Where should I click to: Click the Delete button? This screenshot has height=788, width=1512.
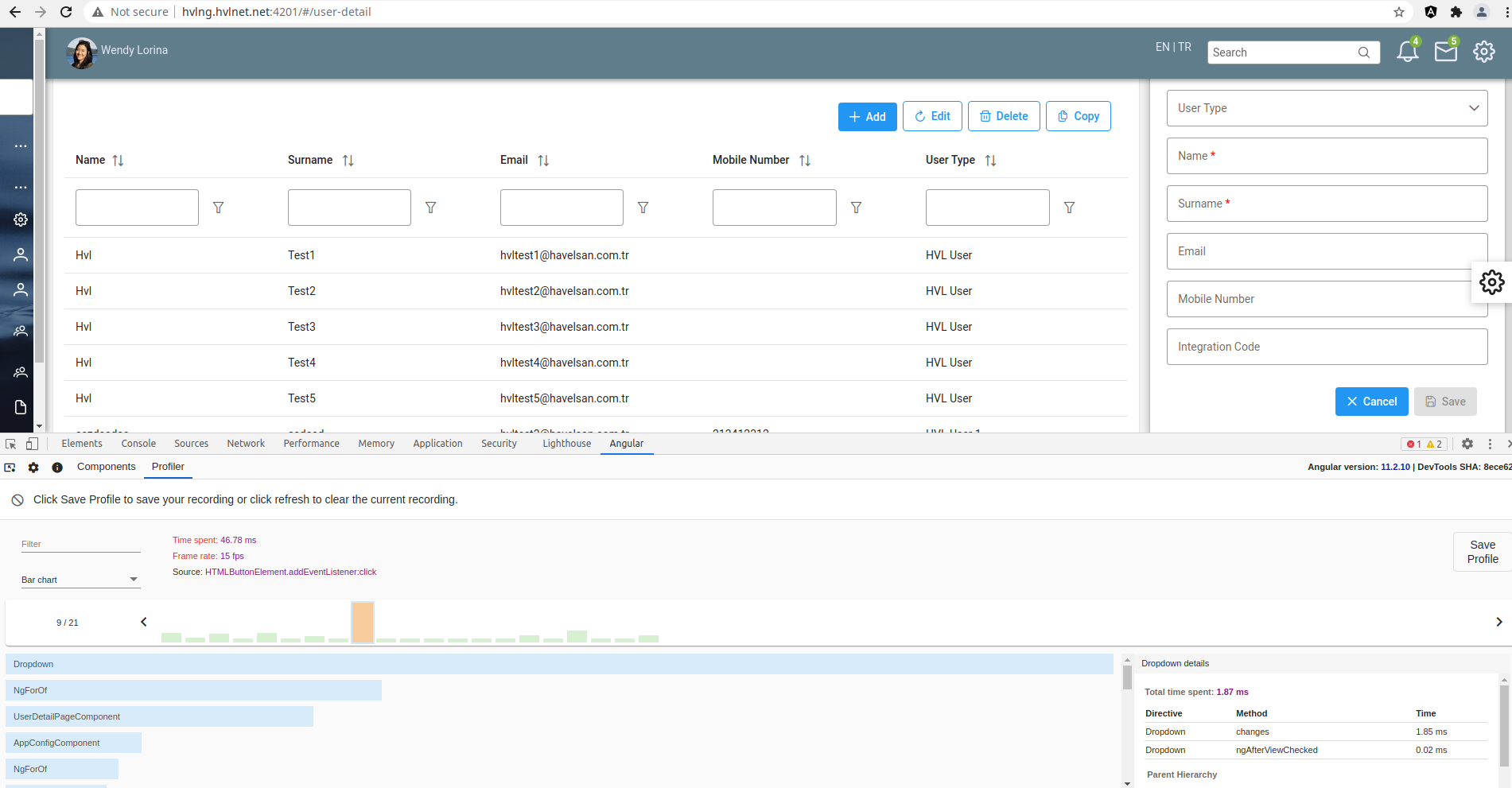[1004, 116]
